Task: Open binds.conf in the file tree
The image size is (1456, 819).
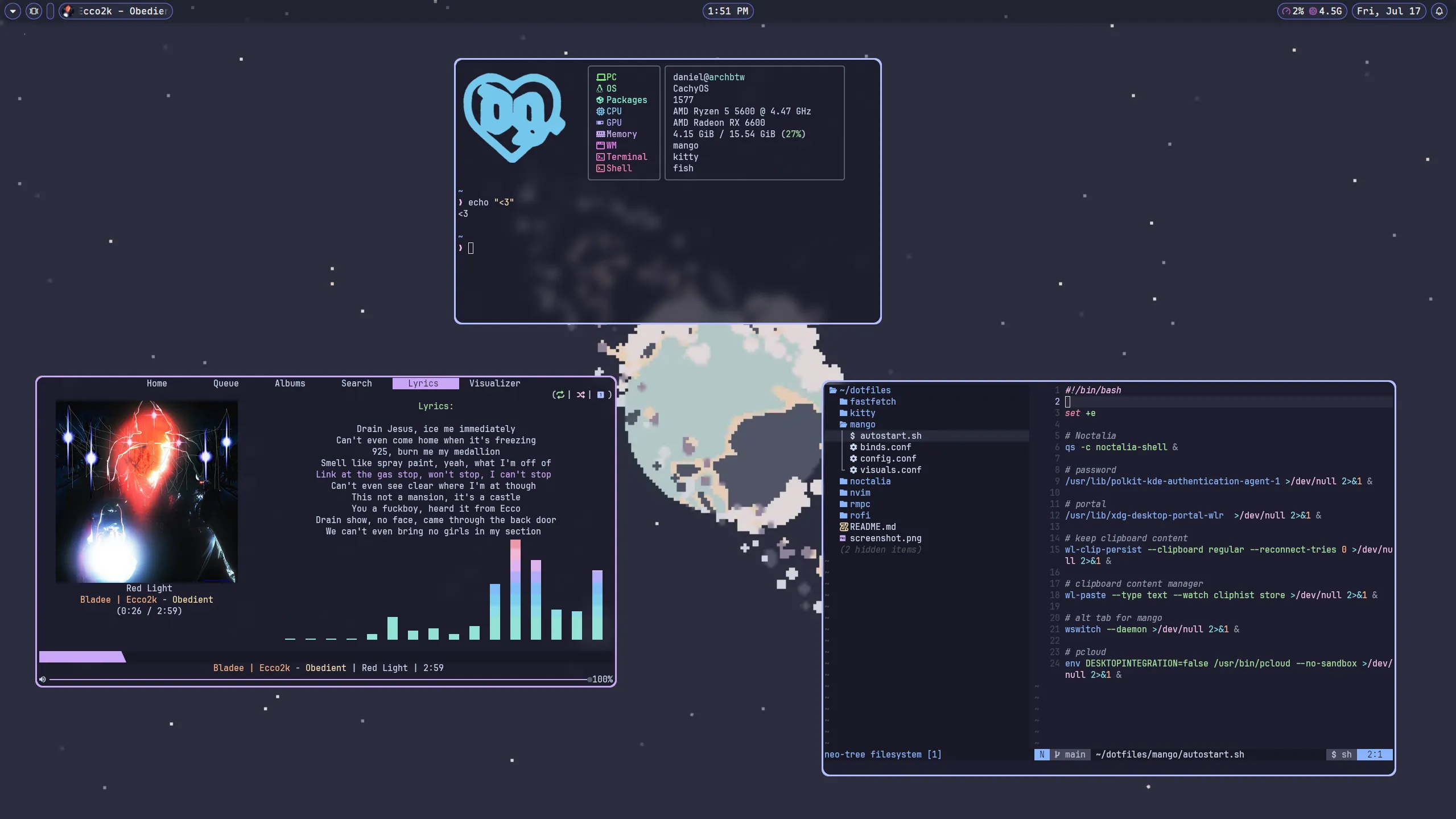Action: coord(880,447)
